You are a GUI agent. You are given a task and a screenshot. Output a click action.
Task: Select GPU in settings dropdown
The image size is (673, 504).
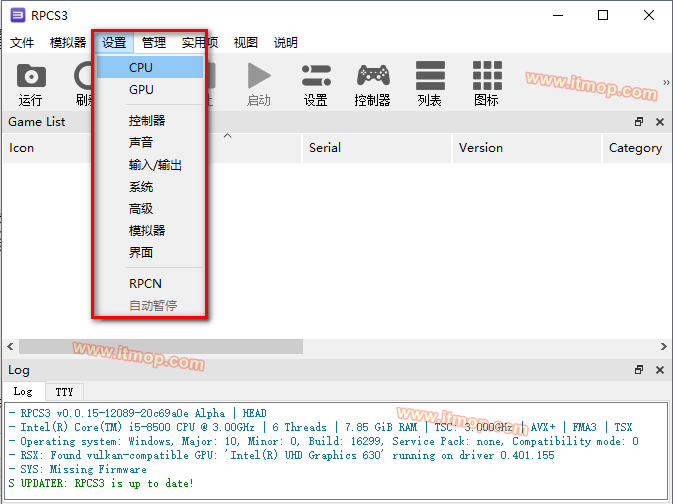pyautogui.click(x=150, y=89)
